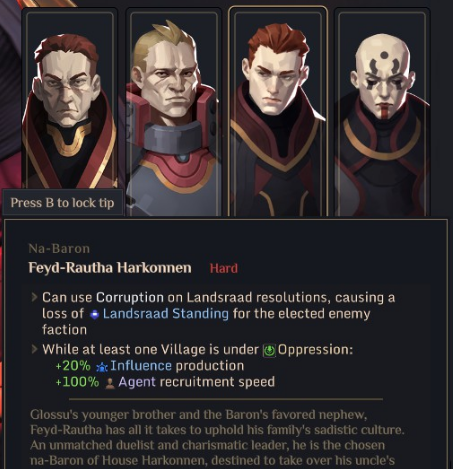Choose the blond armored Harkonnen portrait
This screenshot has width=453, height=469.
pyautogui.click(x=173, y=112)
